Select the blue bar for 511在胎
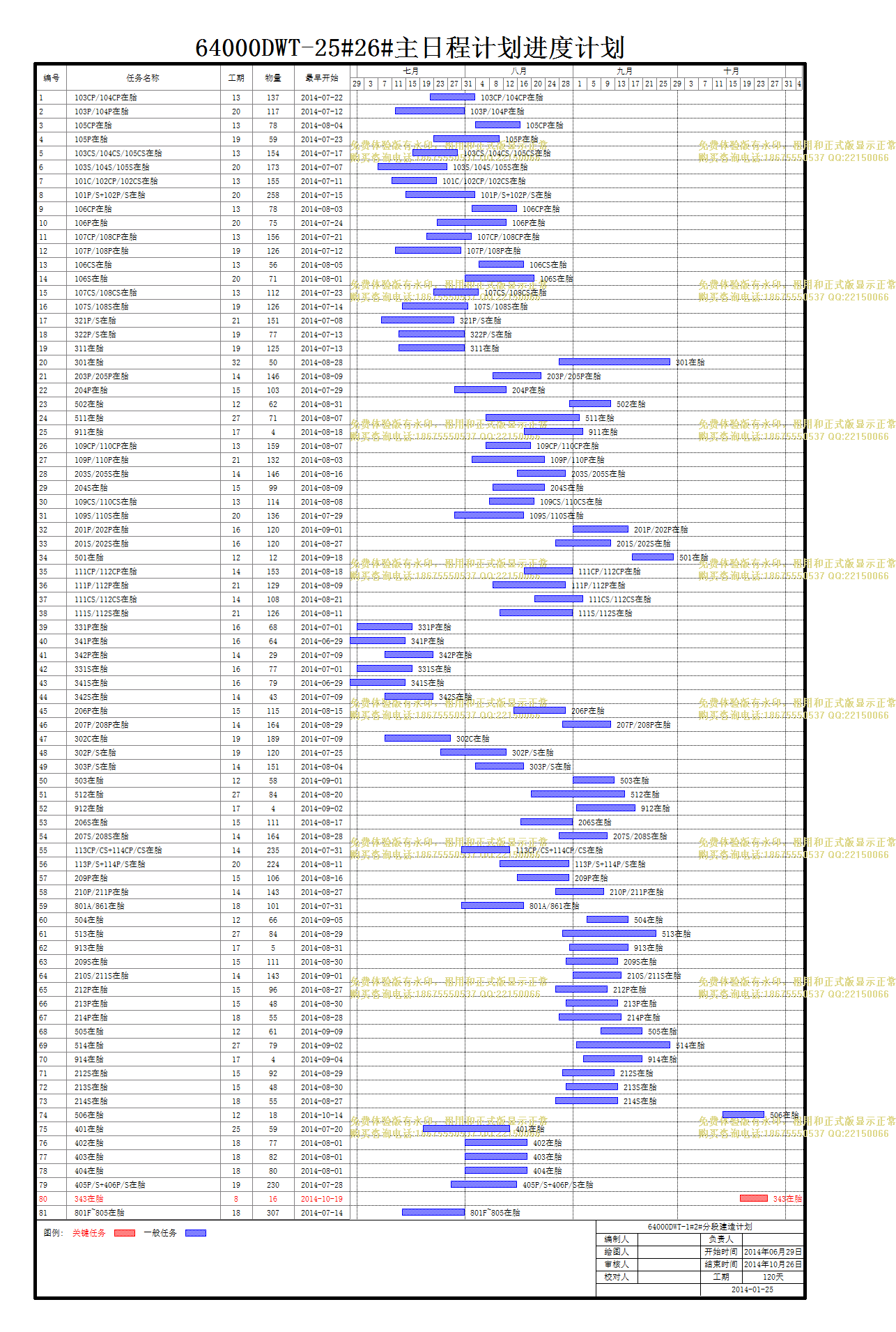The height and width of the screenshot is (1332, 896). 532,418
